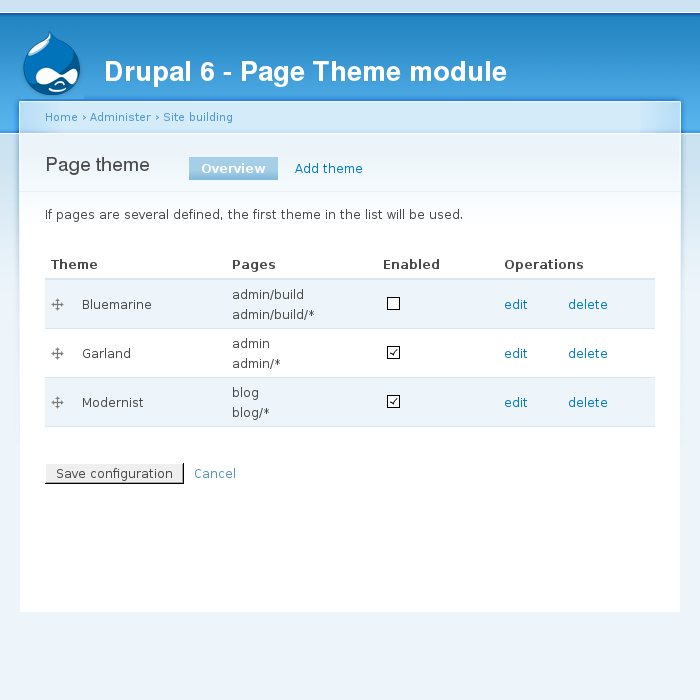Screen dimensions: 700x700
Task: Click the site title Drupal 6 - Page Theme module
Action: point(305,71)
